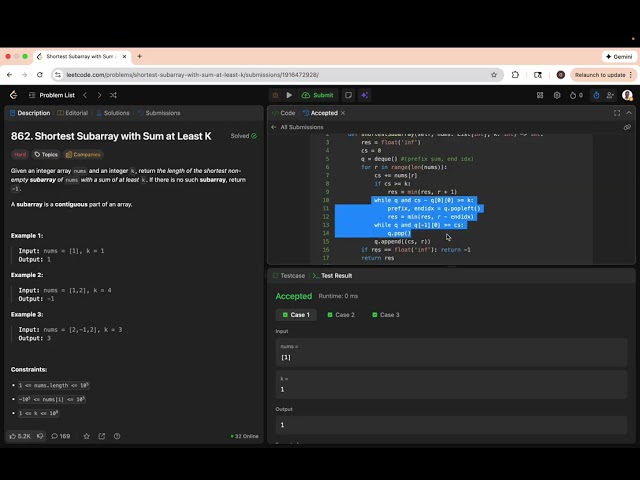
Task: Click the thumbs-up like icon
Action: (x=14, y=436)
